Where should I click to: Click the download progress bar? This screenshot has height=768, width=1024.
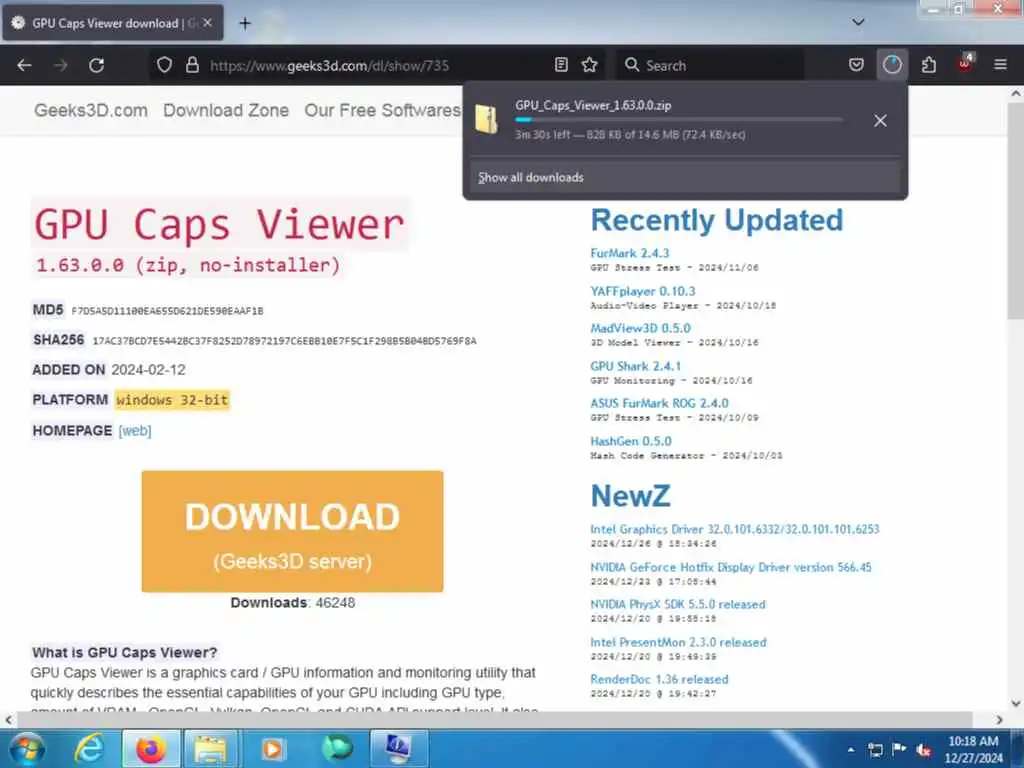(679, 120)
